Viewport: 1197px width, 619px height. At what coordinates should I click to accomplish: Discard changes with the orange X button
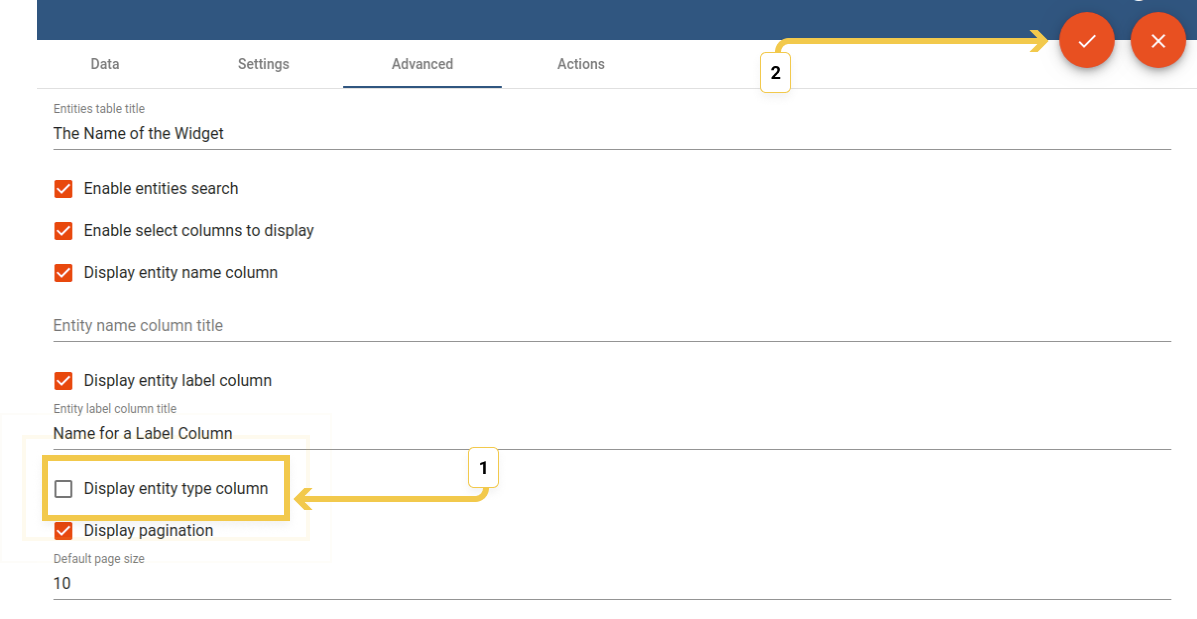point(1158,41)
